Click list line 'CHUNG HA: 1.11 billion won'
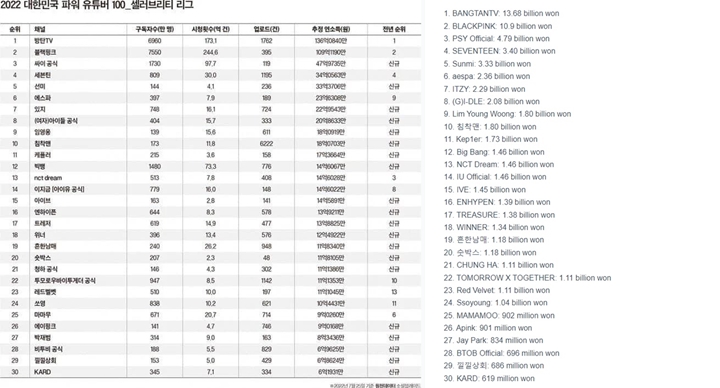This screenshot has height=388, width=720. coord(499,265)
